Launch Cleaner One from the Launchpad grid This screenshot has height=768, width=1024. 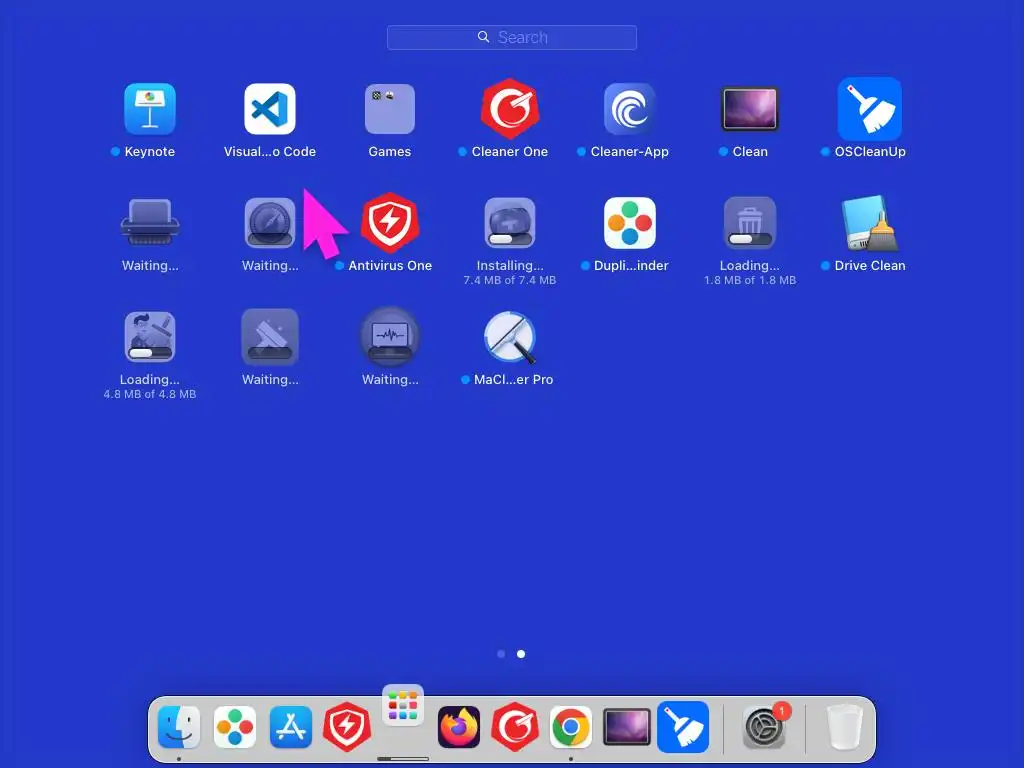pyautogui.click(x=510, y=108)
